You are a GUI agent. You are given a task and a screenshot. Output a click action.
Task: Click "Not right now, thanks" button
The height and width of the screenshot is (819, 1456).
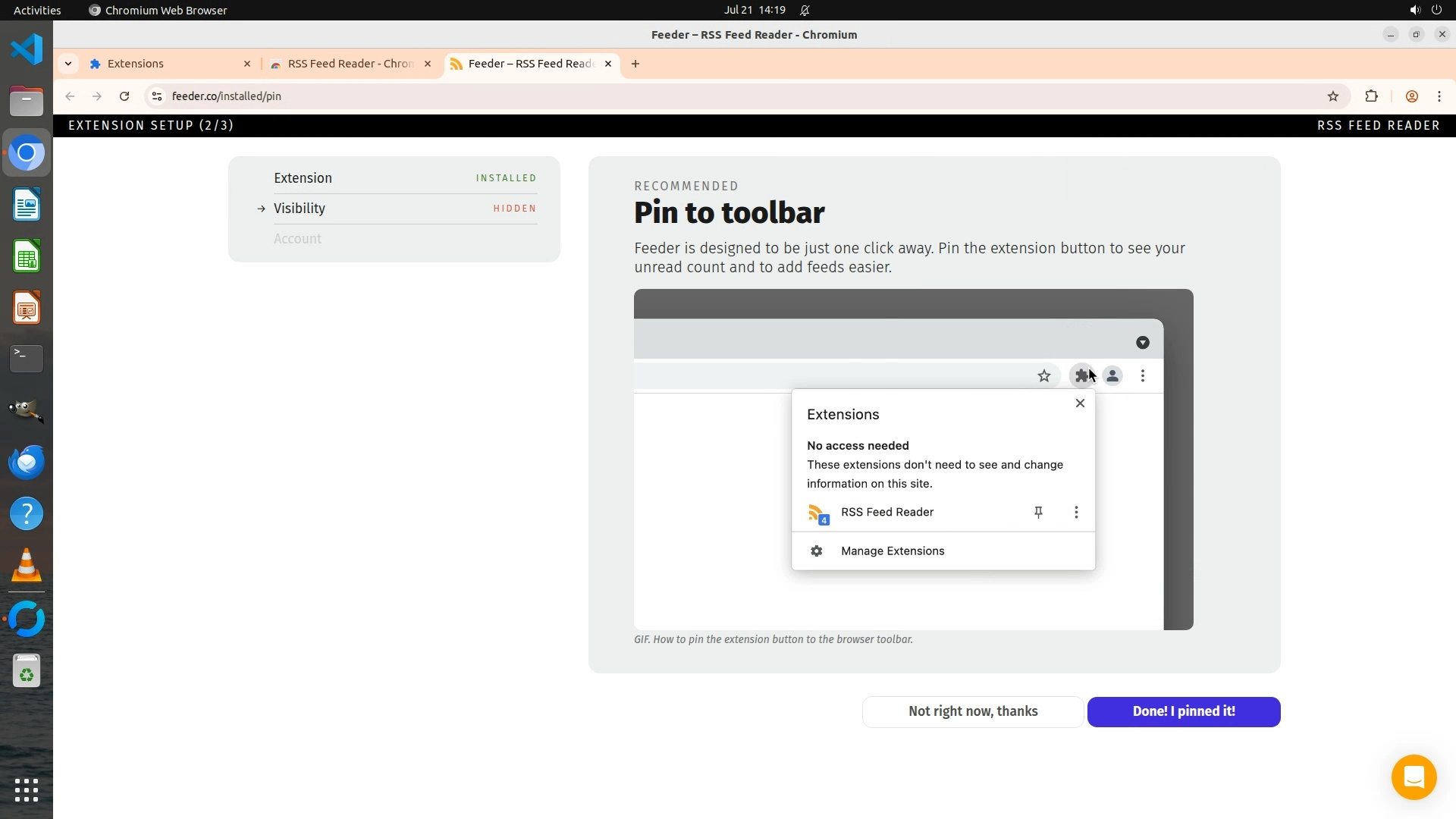tap(973, 711)
